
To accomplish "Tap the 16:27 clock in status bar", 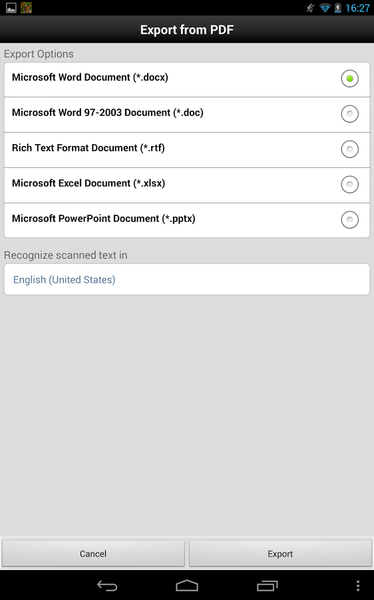I will (x=358, y=8).
